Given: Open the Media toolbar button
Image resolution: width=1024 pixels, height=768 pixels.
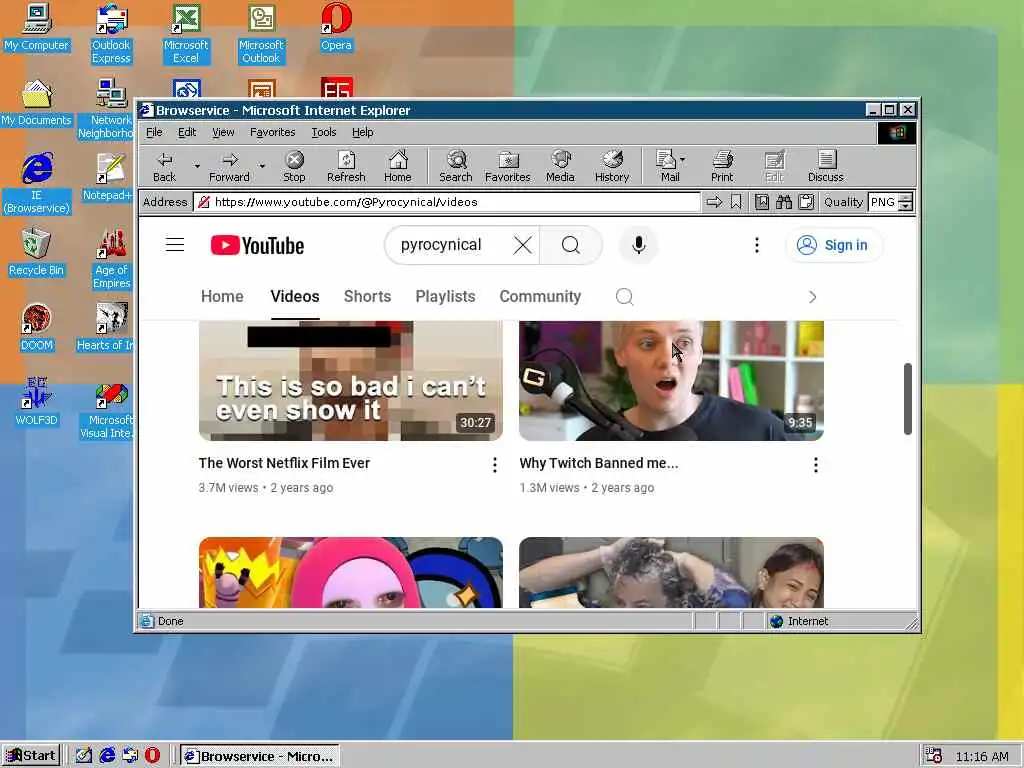Looking at the screenshot, I should (560, 167).
